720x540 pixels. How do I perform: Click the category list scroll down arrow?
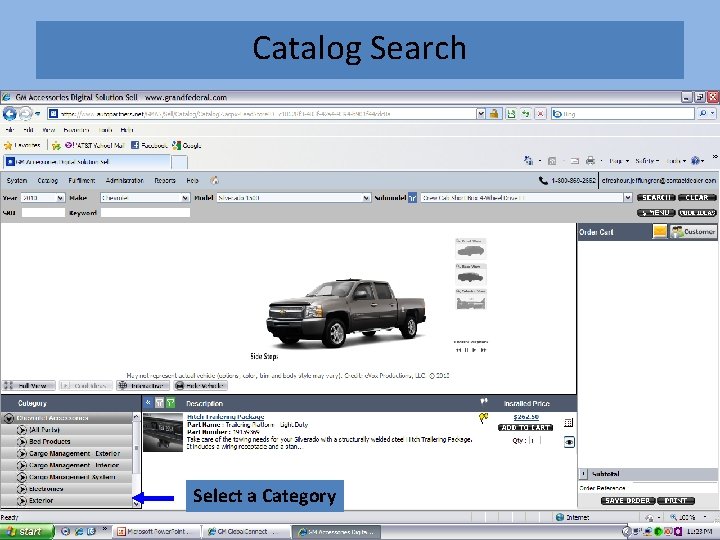pos(136,503)
